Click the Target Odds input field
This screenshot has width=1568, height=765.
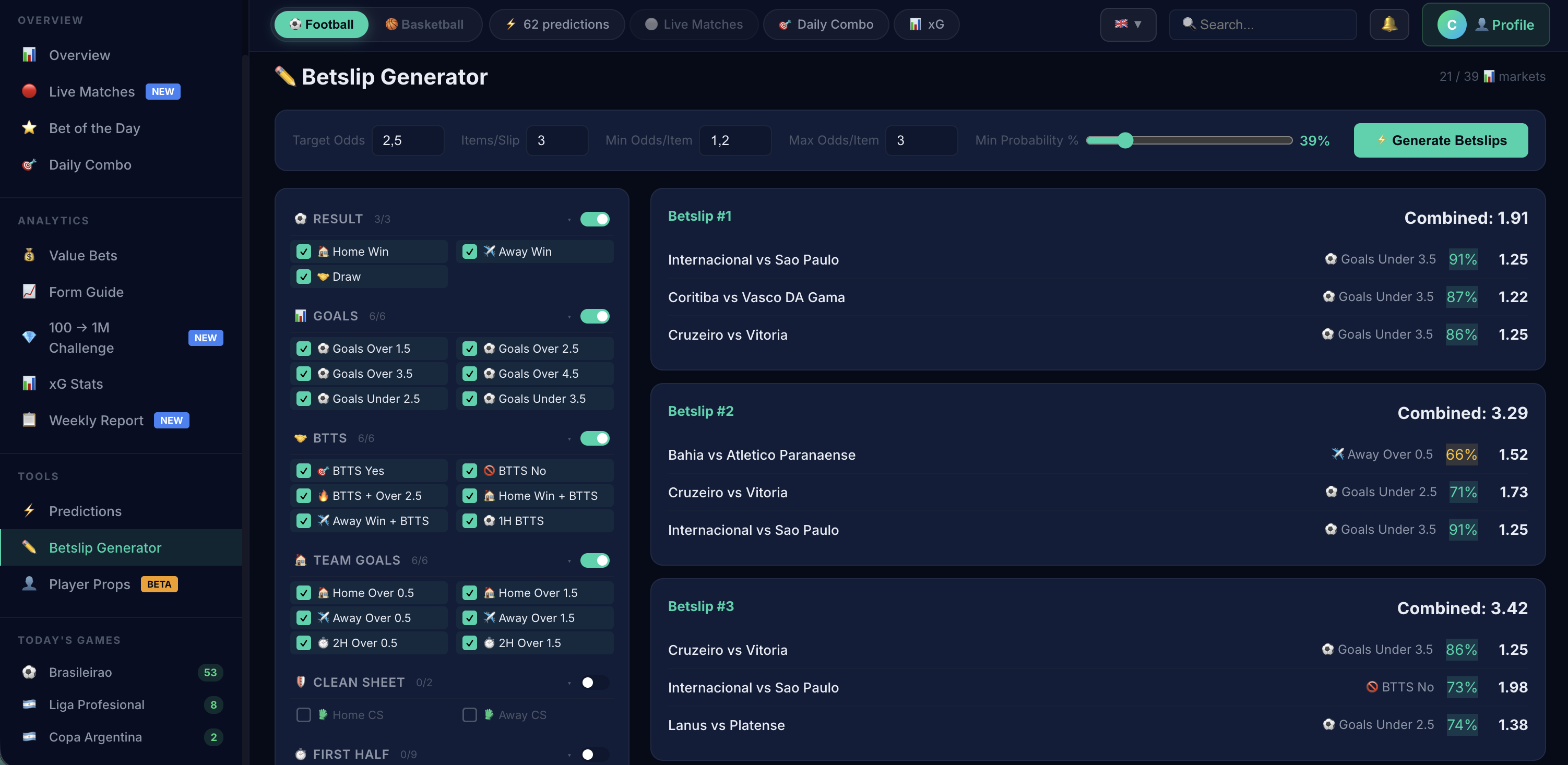click(407, 140)
